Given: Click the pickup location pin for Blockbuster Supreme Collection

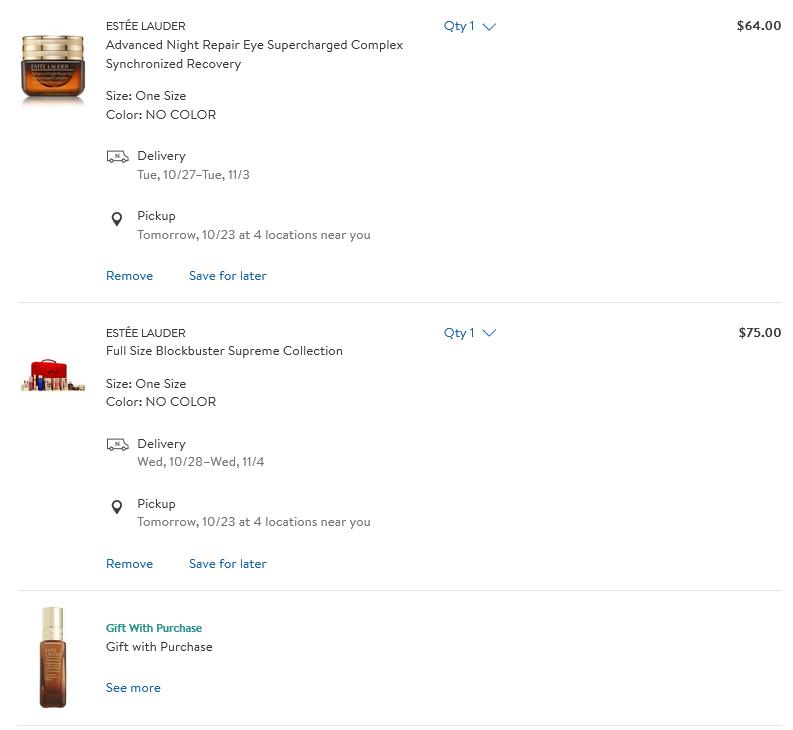Looking at the screenshot, I should (x=117, y=507).
